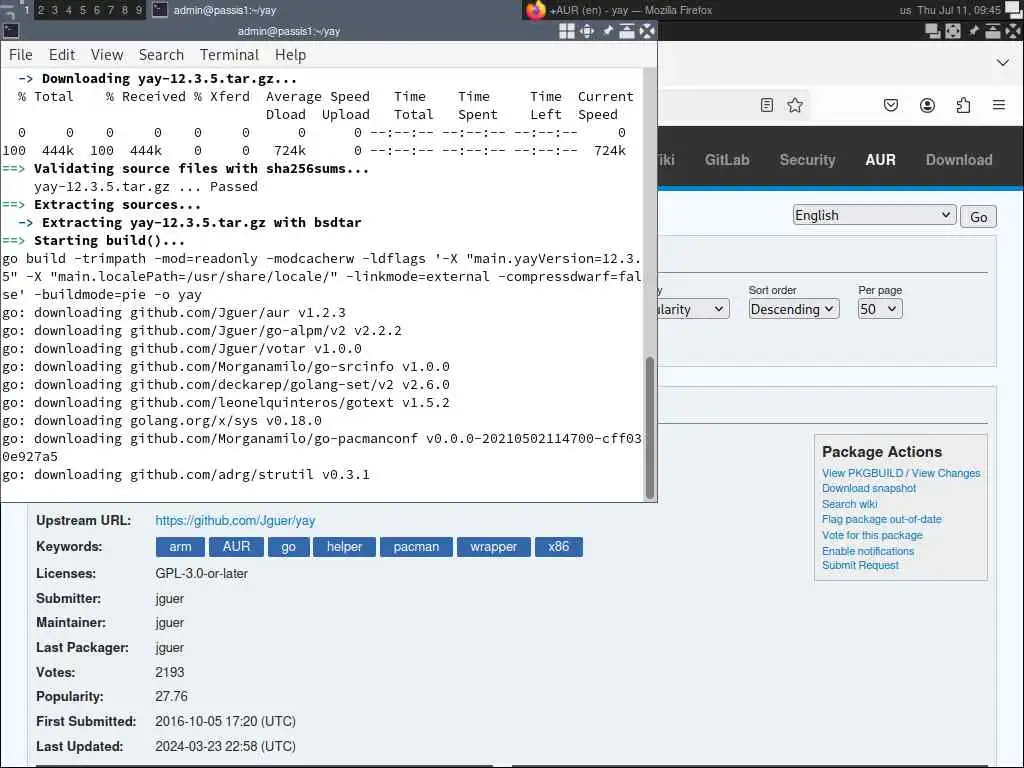The image size is (1024, 768).
Task: Click the terminal icon in the taskbar
Action: [x=160, y=10]
